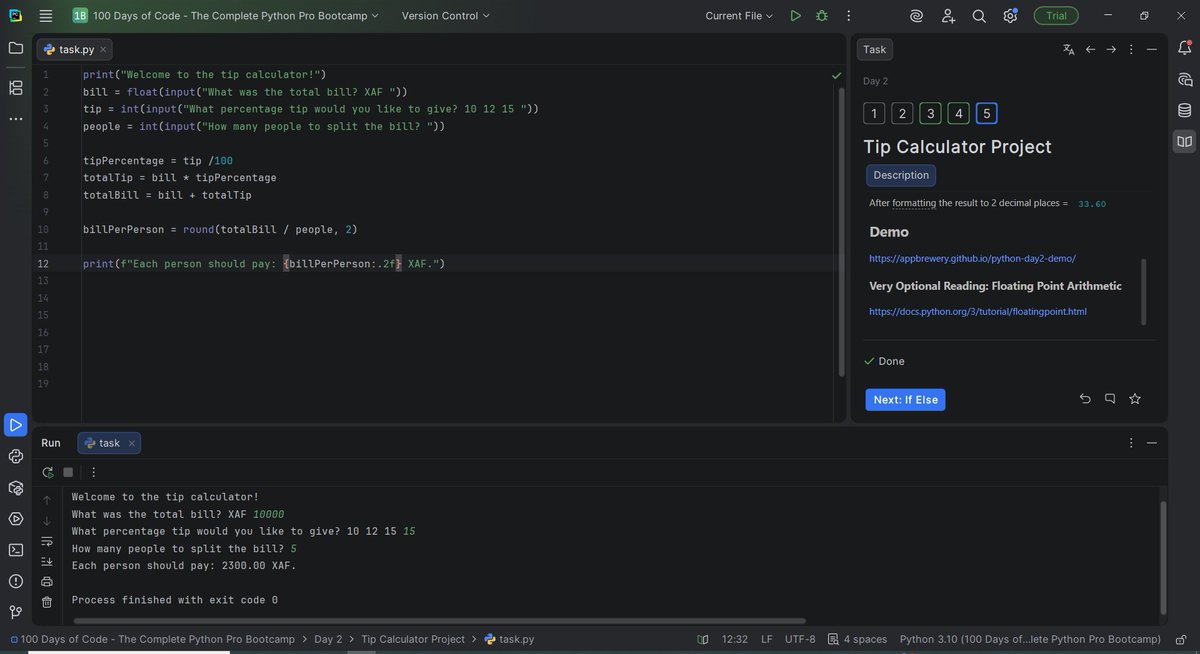Change LF line separator
The image size is (1200, 654).
pos(767,639)
